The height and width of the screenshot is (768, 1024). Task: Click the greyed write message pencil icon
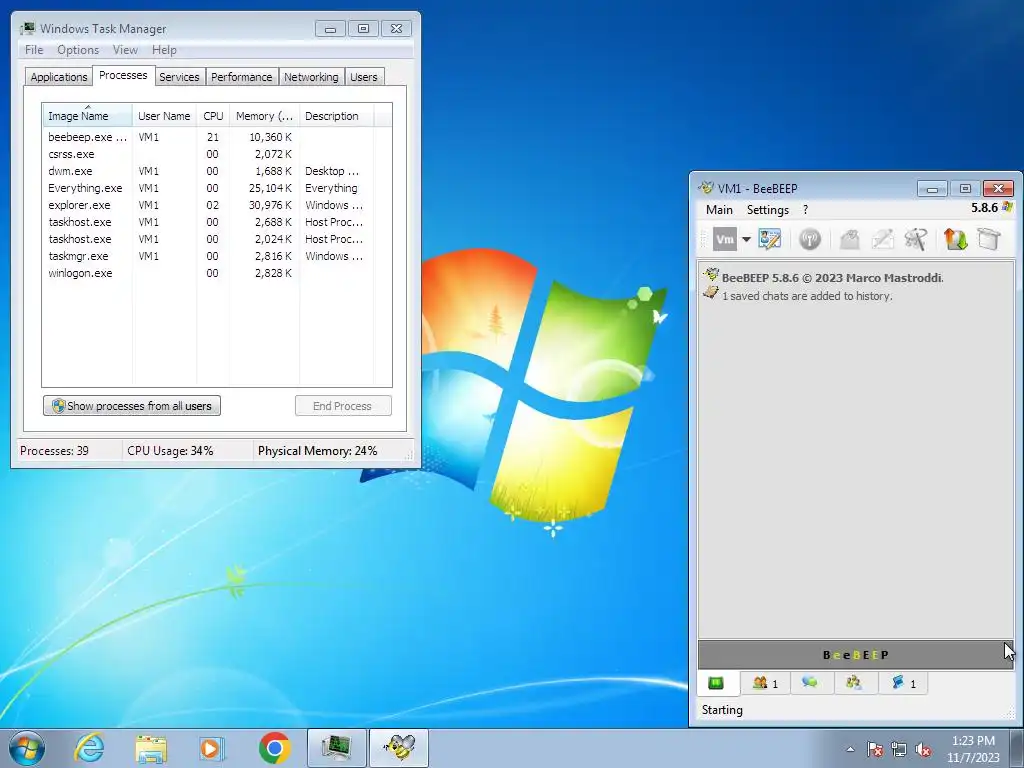[x=882, y=239]
